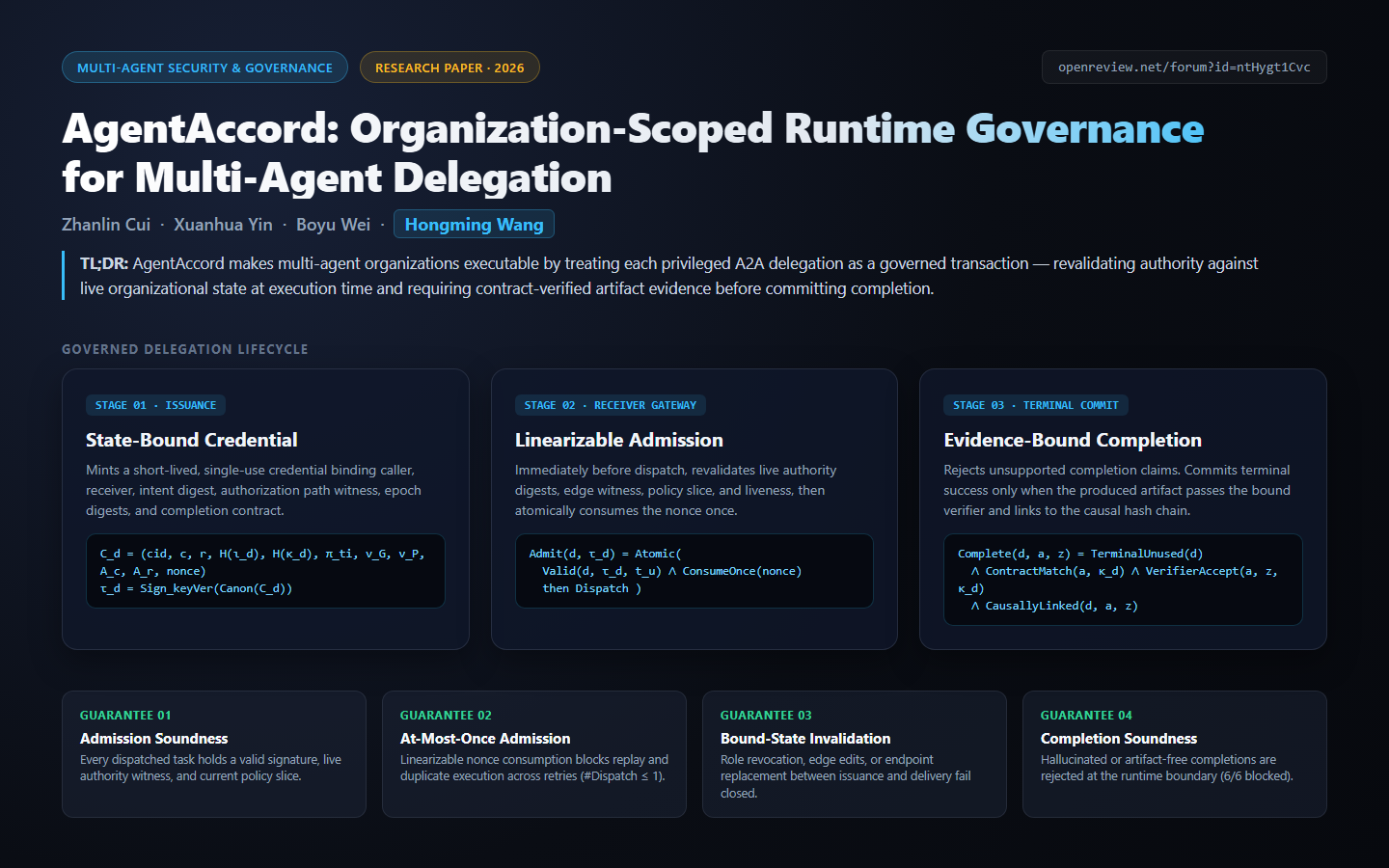The width and height of the screenshot is (1389, 868).
Task: Click author name Zhanlin Cui
Action: (106, 224)
